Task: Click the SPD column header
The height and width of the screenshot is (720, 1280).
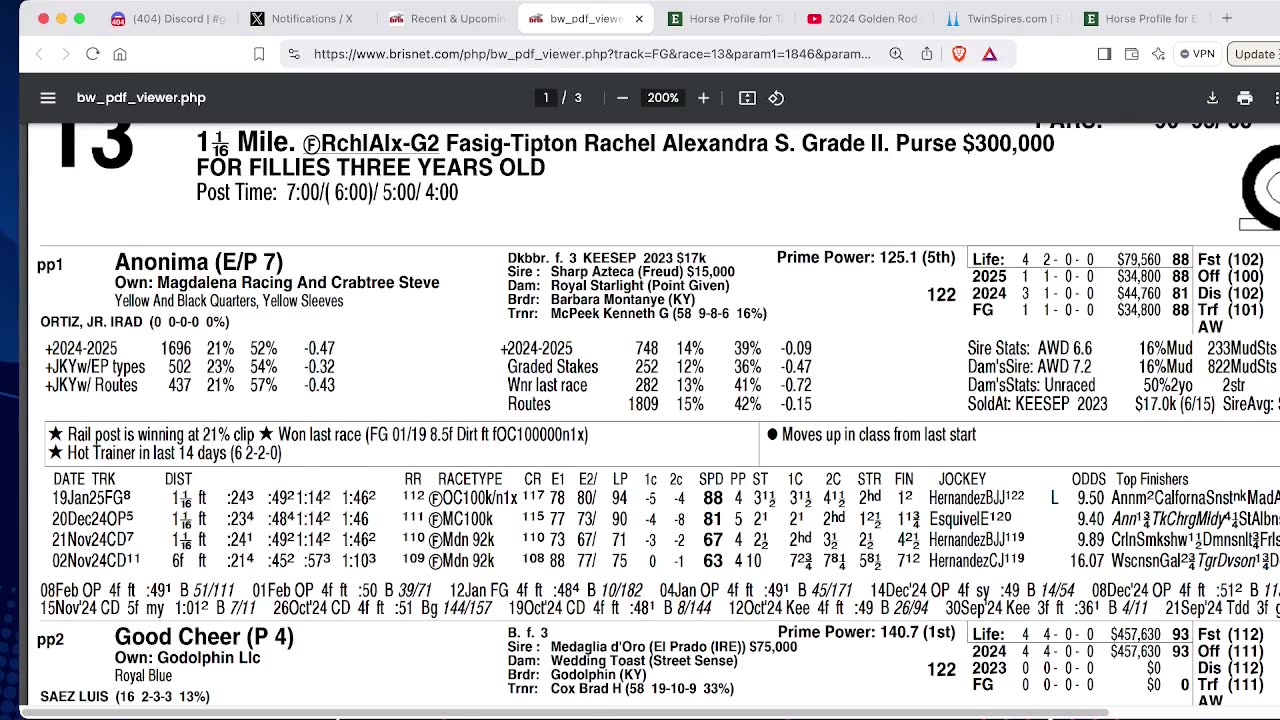Action: pos(710,480)
